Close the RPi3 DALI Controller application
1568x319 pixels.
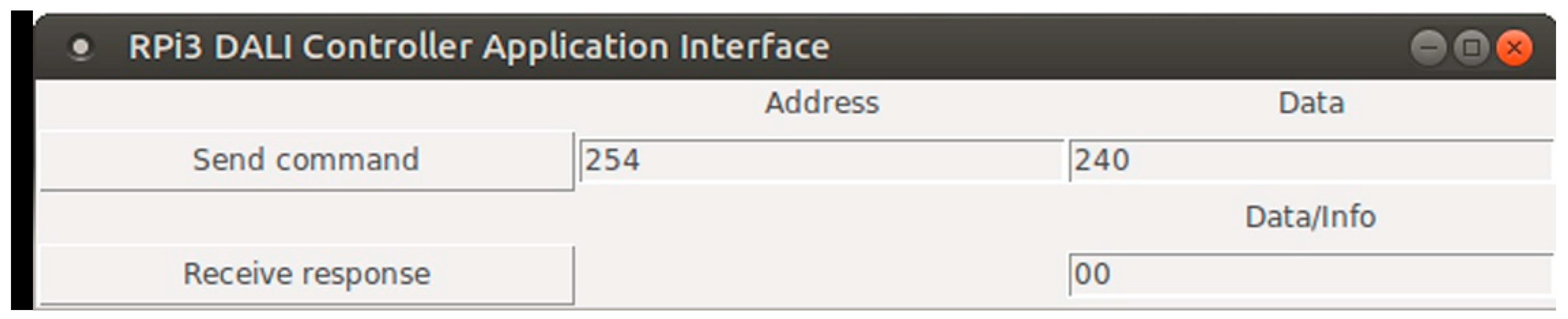(x=1514, y=47)
